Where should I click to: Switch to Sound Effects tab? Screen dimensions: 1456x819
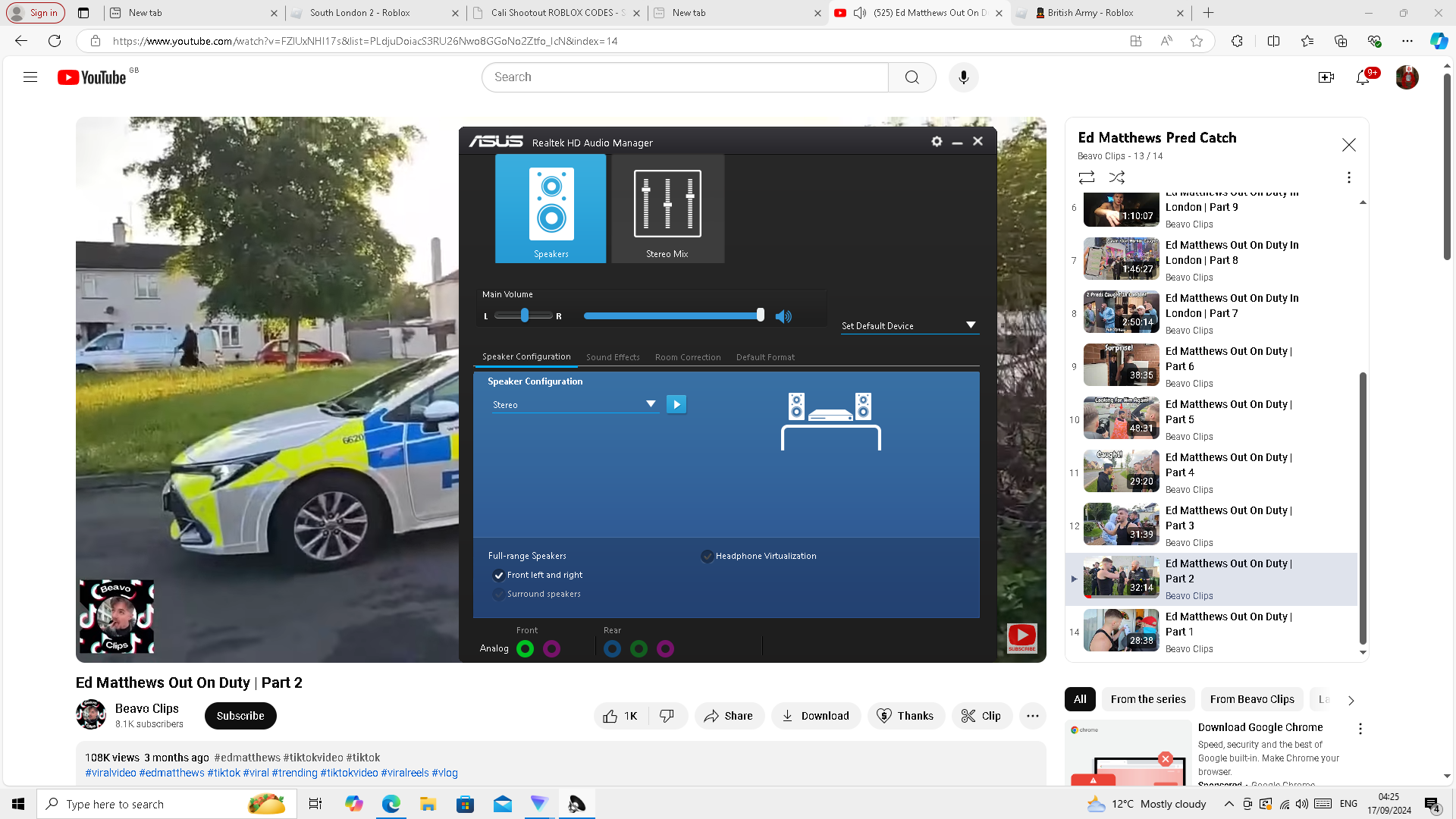[x=613, y=357]
